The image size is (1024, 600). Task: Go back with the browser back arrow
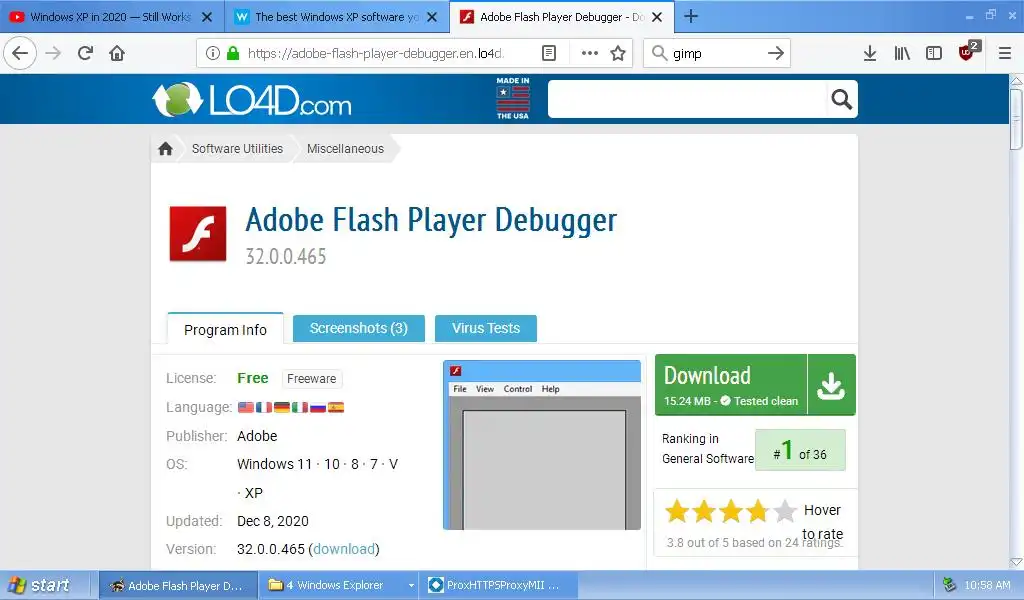[20, 53]
